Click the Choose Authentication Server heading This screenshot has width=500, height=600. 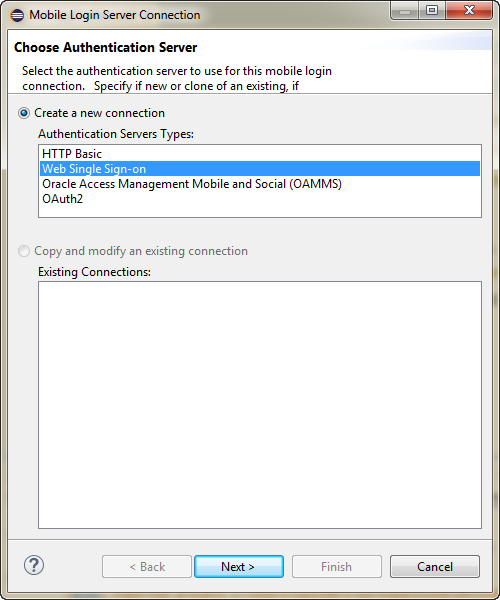click(x=106, y=47)
